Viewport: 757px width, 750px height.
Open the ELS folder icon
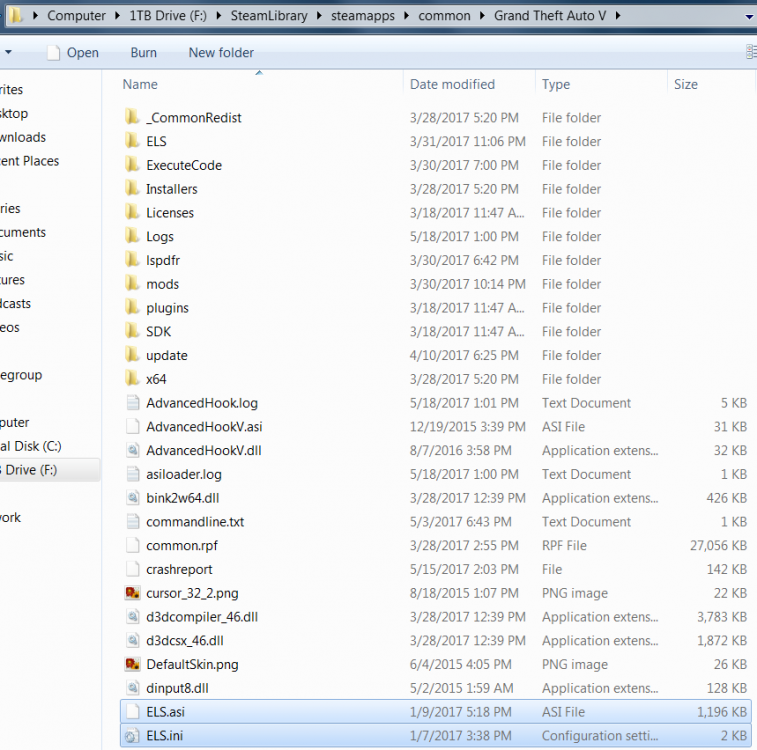pos(132,142)
